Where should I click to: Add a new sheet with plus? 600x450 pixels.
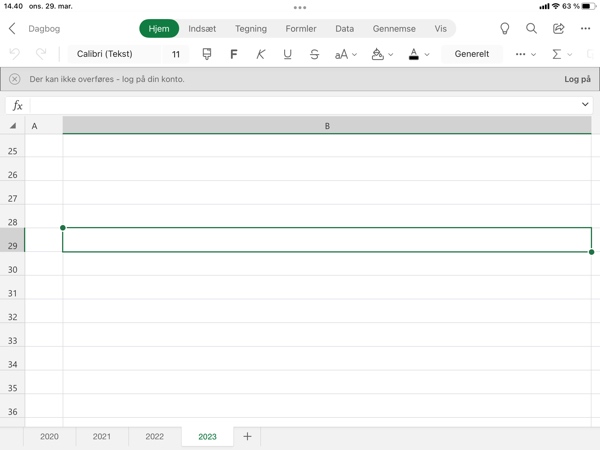tap(248, 436)
